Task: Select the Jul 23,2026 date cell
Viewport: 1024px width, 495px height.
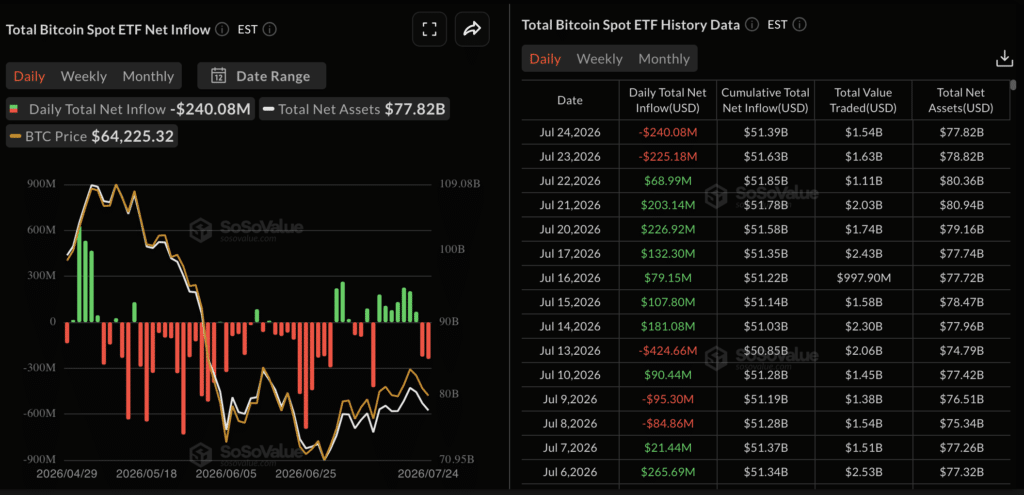Action: point(570,157)
